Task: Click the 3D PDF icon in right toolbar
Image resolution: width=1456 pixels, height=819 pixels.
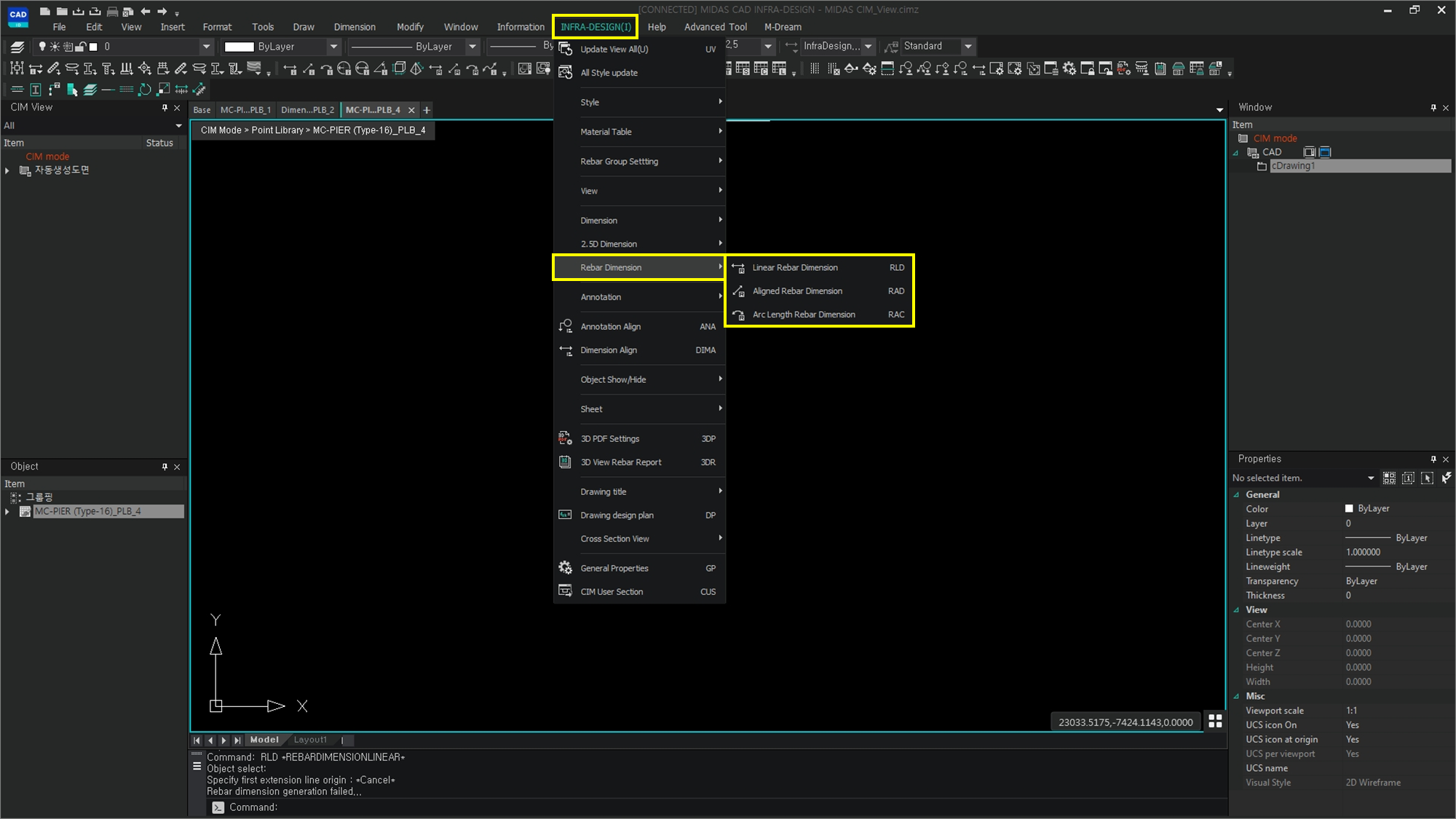Action: 1124,68
